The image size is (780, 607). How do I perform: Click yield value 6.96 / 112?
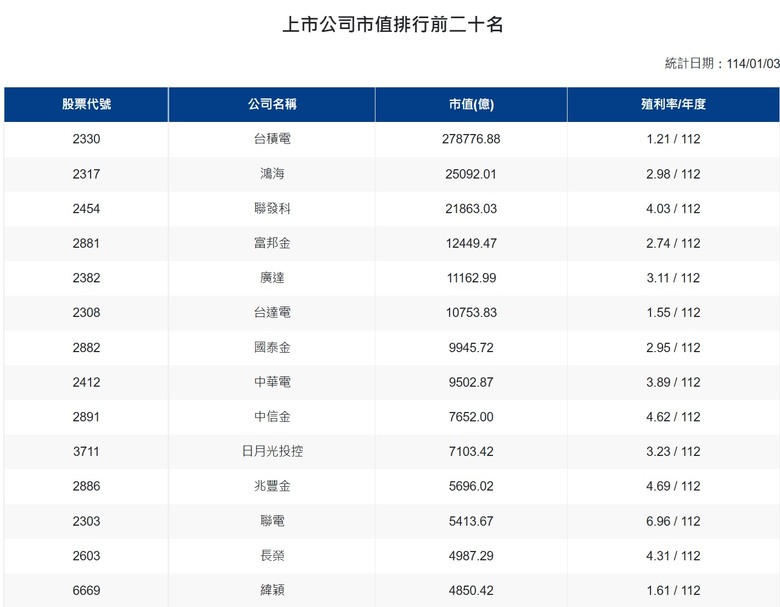[x=673, y=521]
